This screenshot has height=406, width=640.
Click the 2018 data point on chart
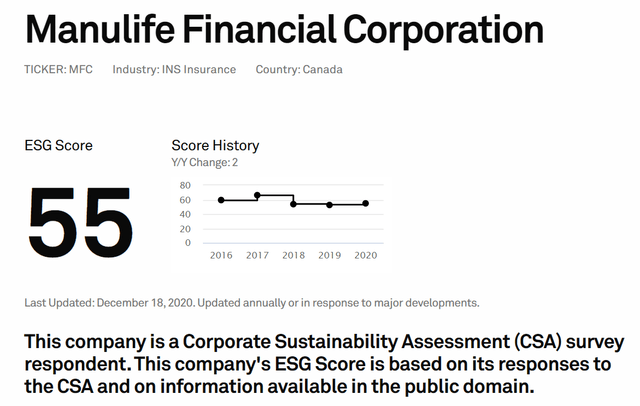[x=293, y=204]
